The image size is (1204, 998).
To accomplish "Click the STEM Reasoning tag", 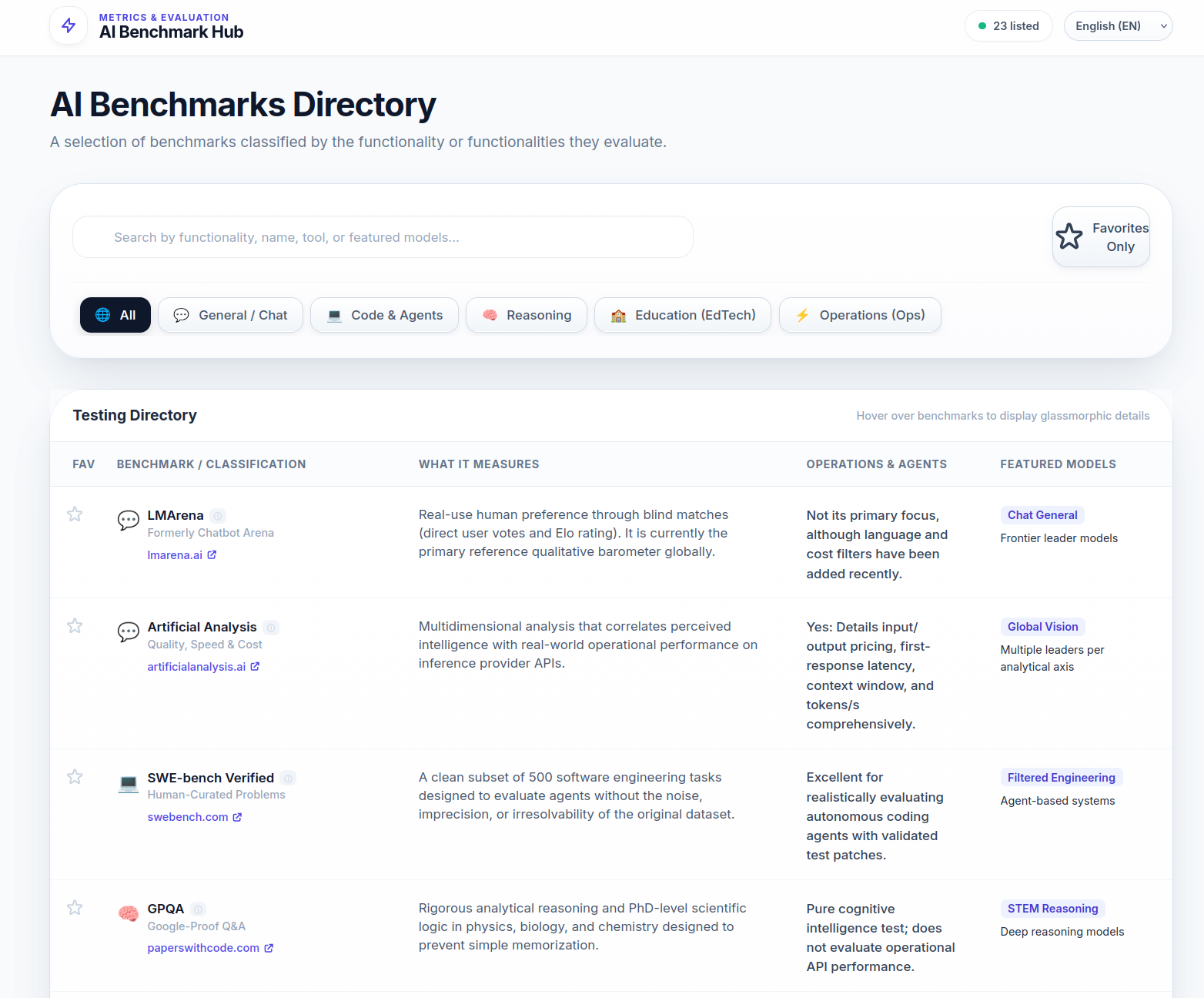I will click(x=1052, y=909).
